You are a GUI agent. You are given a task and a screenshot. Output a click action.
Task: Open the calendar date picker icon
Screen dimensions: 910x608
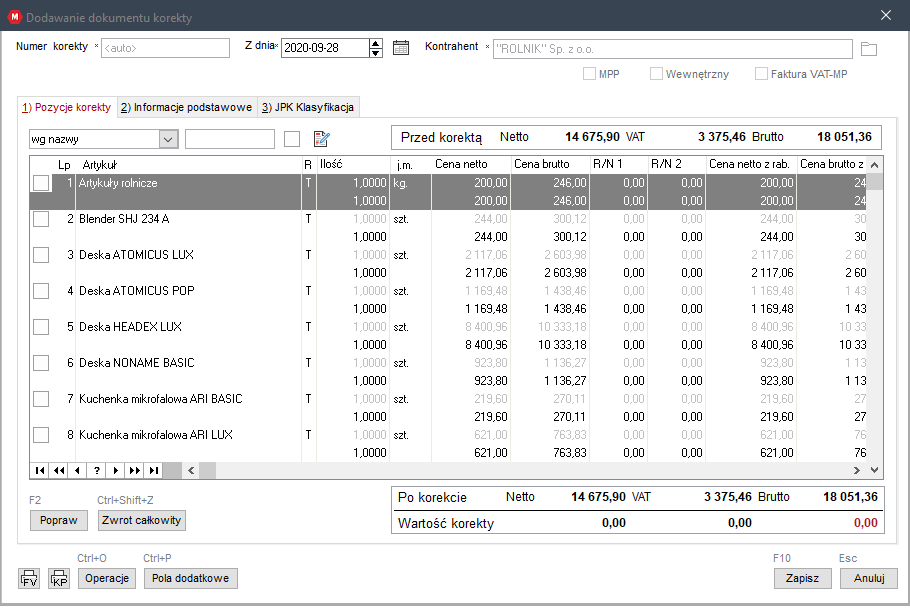pos(401,48)
